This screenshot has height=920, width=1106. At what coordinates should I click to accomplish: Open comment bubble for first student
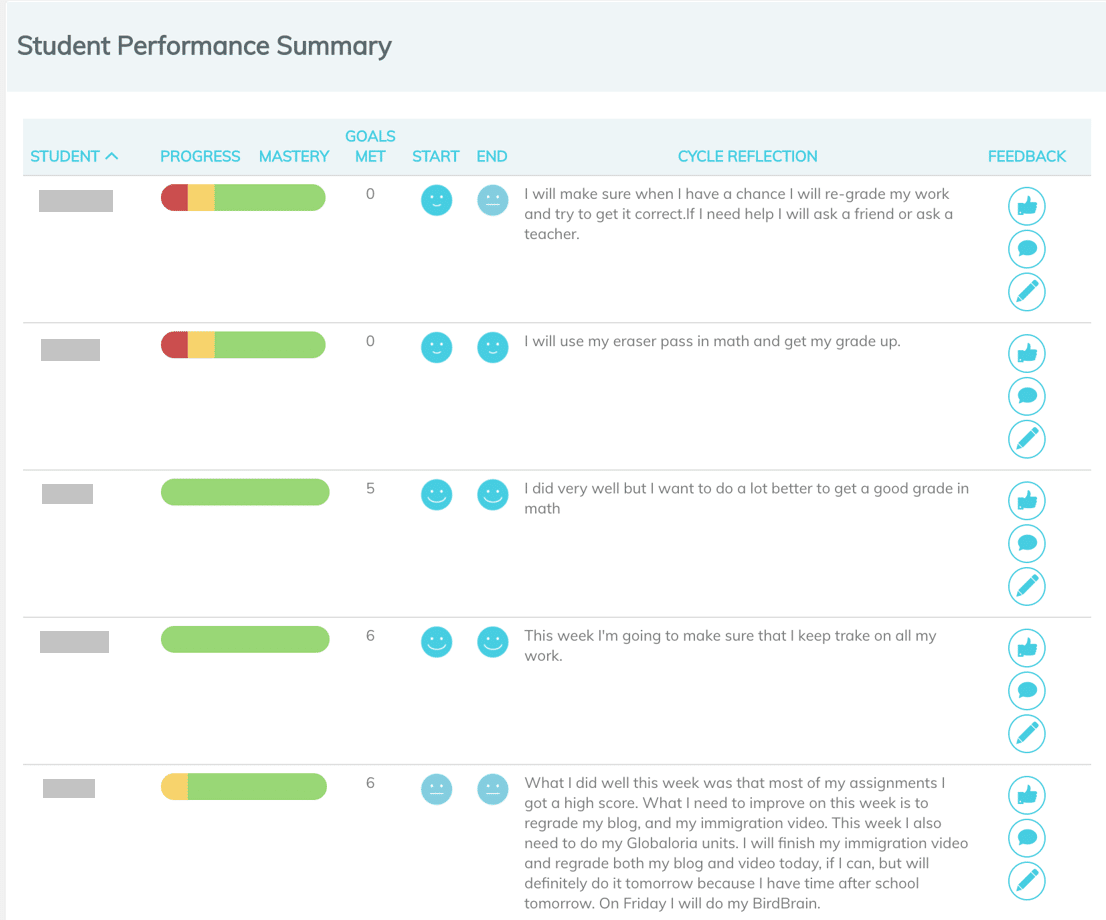pyautogui.click(x=1027, y=249)
